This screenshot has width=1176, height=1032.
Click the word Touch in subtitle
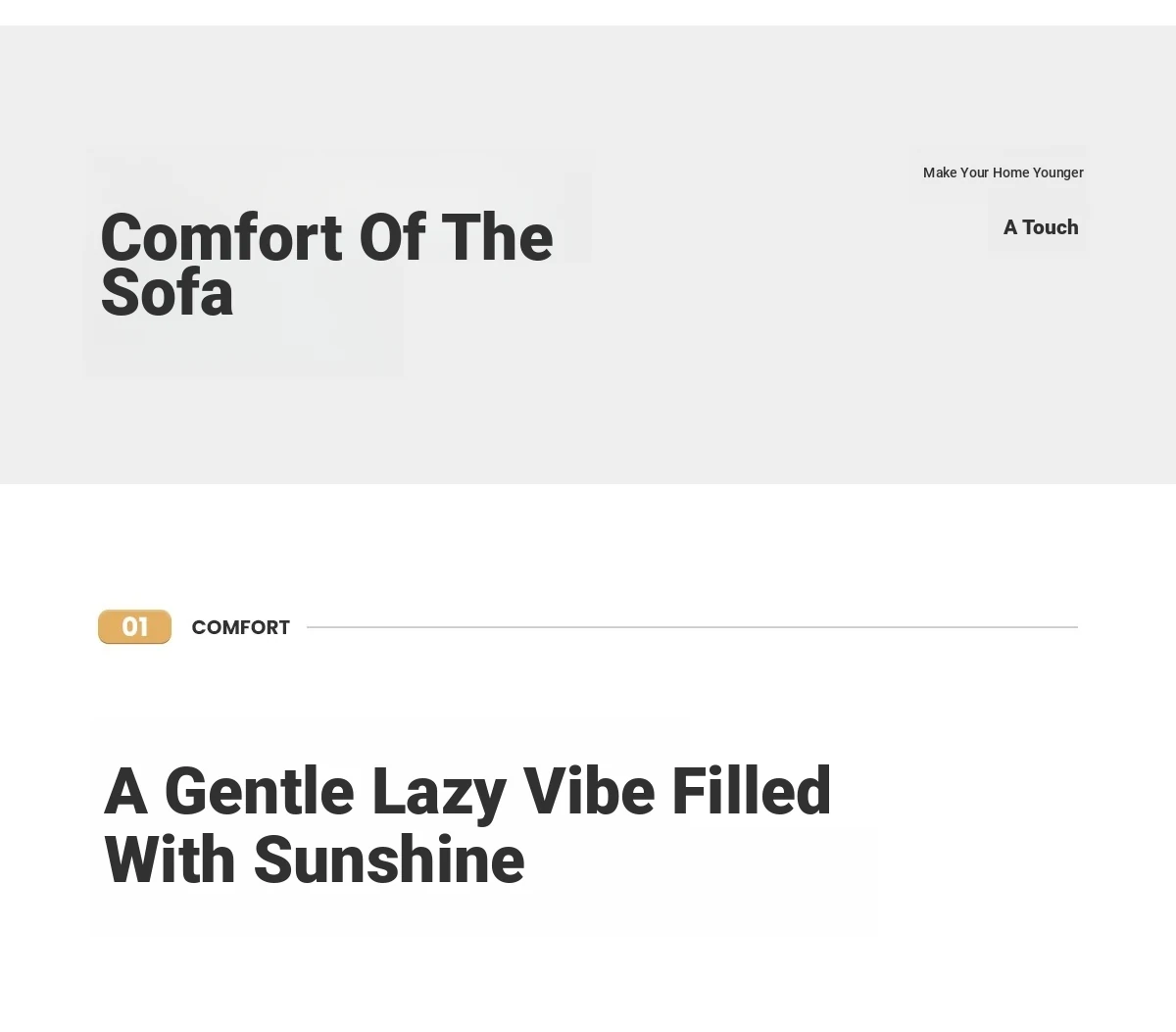[x=1050, y=227]
